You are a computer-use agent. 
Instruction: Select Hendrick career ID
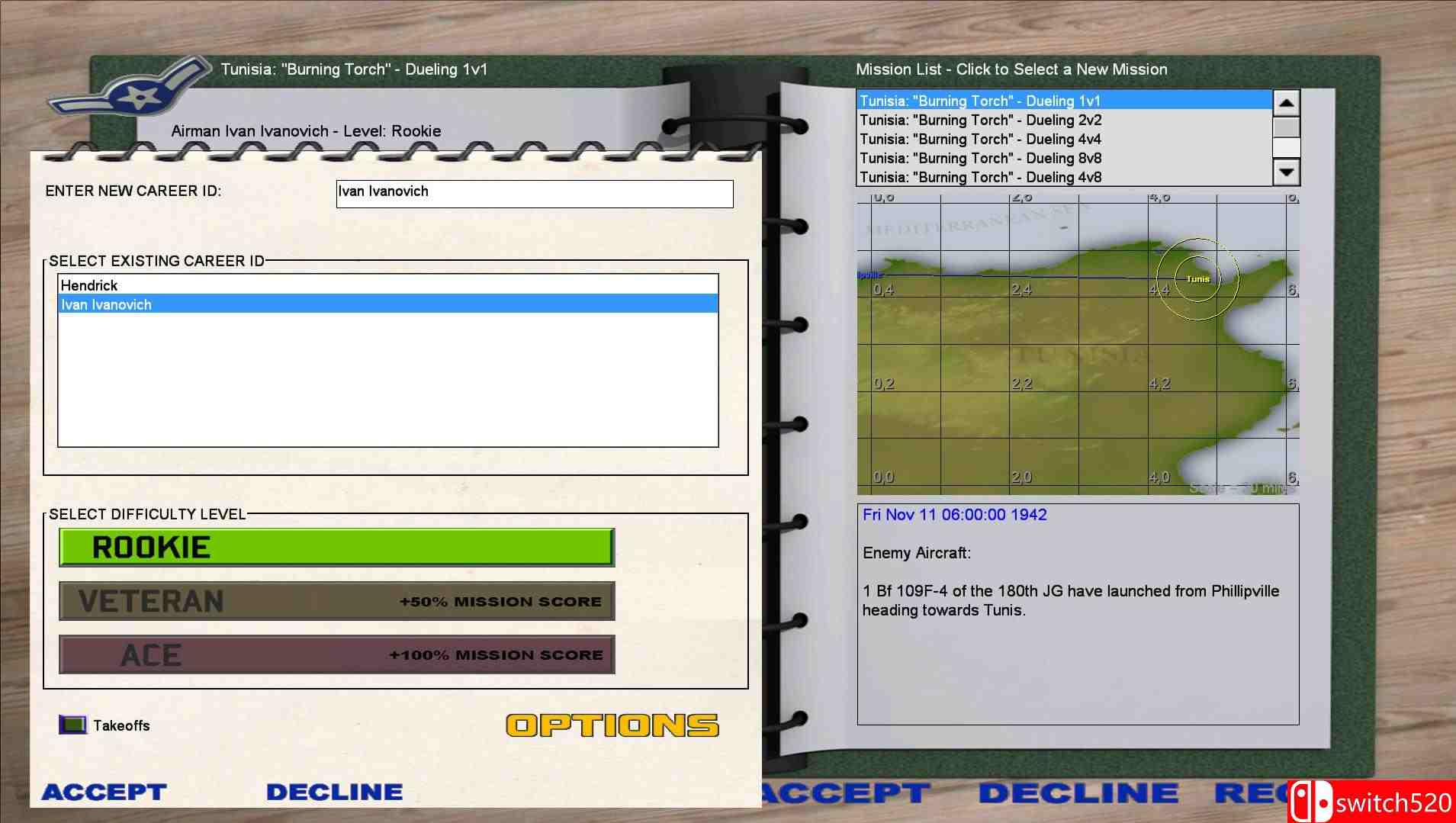click(x=89, y=285)
